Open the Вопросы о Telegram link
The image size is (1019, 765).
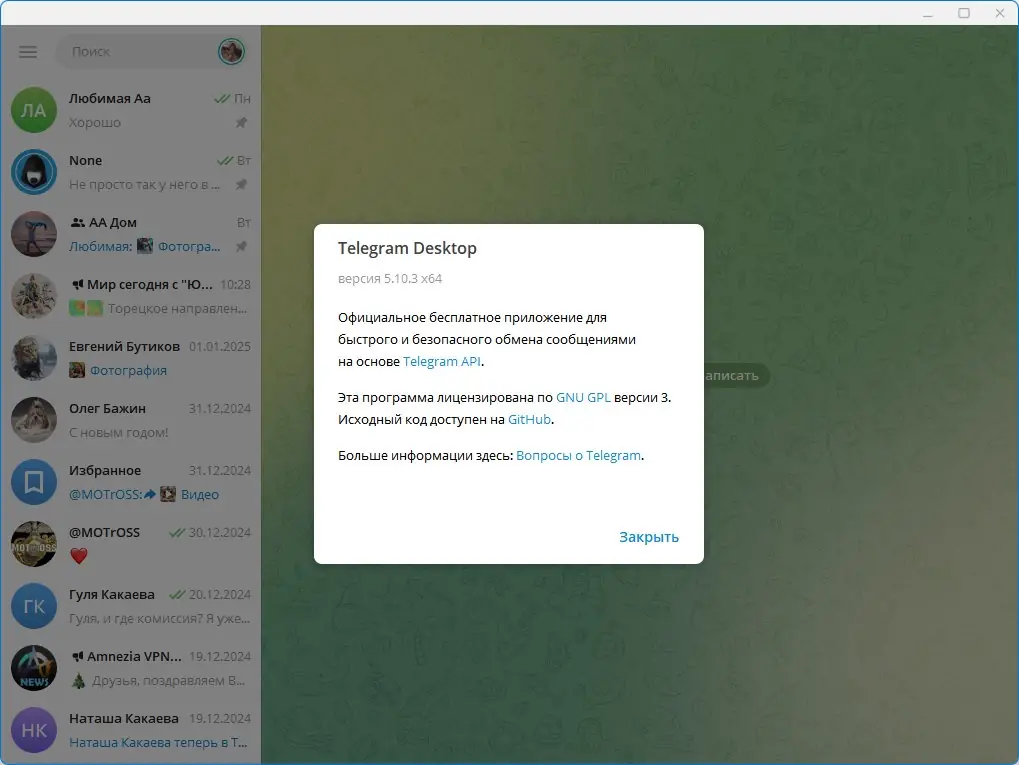pyautogui.click(x=578, y=456)
